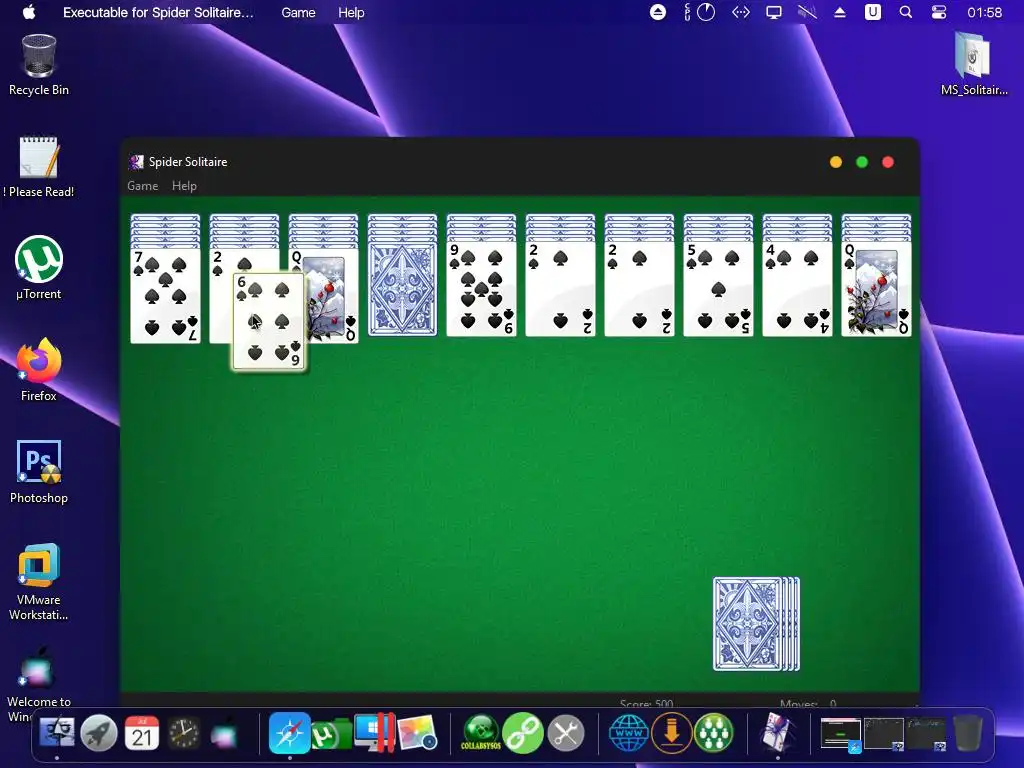Click the Queen of spades beside the 4 of spades

(x=876, y=289)
